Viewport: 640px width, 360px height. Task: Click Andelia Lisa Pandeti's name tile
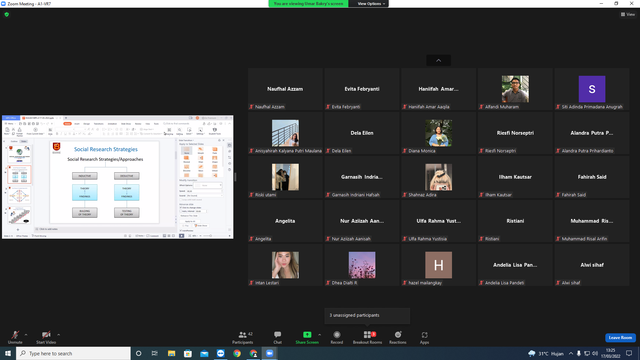[515, 265]
